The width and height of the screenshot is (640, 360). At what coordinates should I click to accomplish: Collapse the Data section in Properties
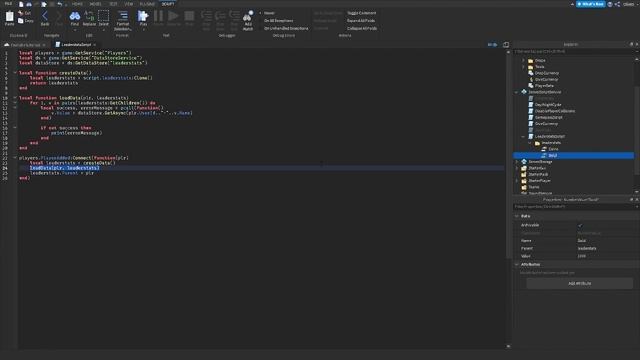click(517, 216)
